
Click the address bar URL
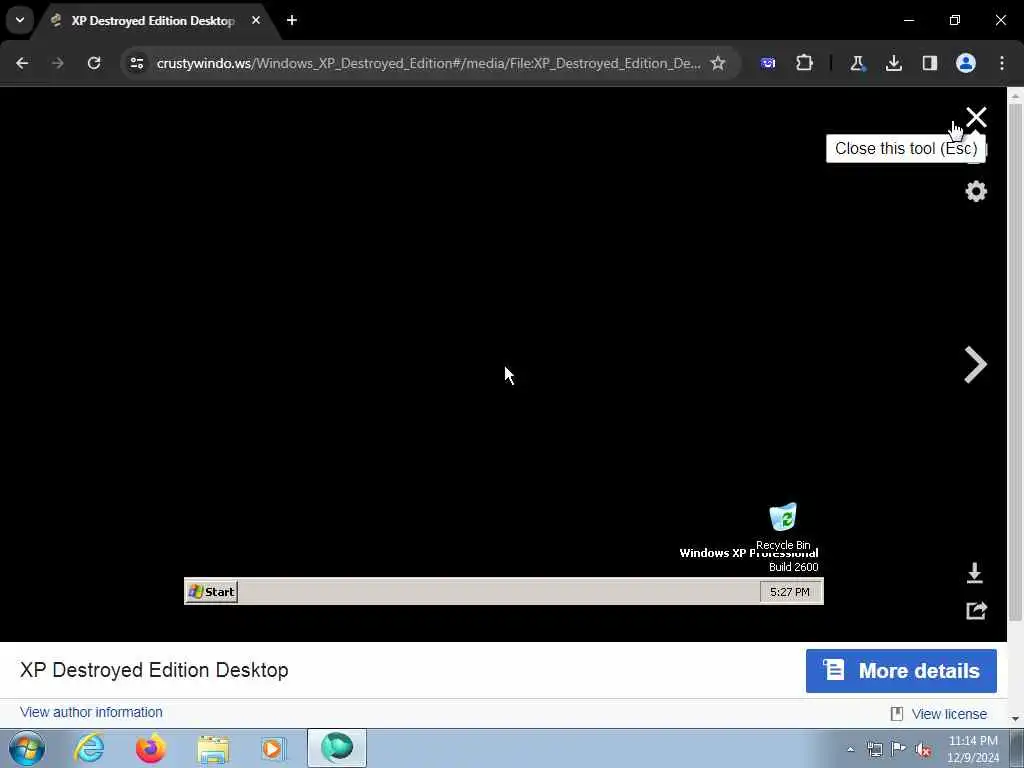point(428,63)
